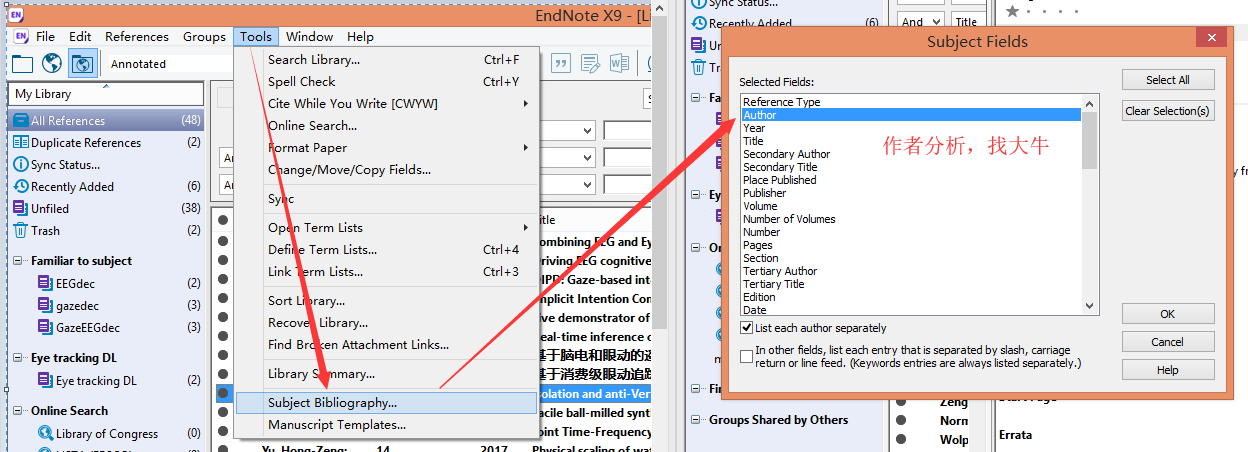
Task: Click Duplicate References group icon in left window
Action: 21,143
